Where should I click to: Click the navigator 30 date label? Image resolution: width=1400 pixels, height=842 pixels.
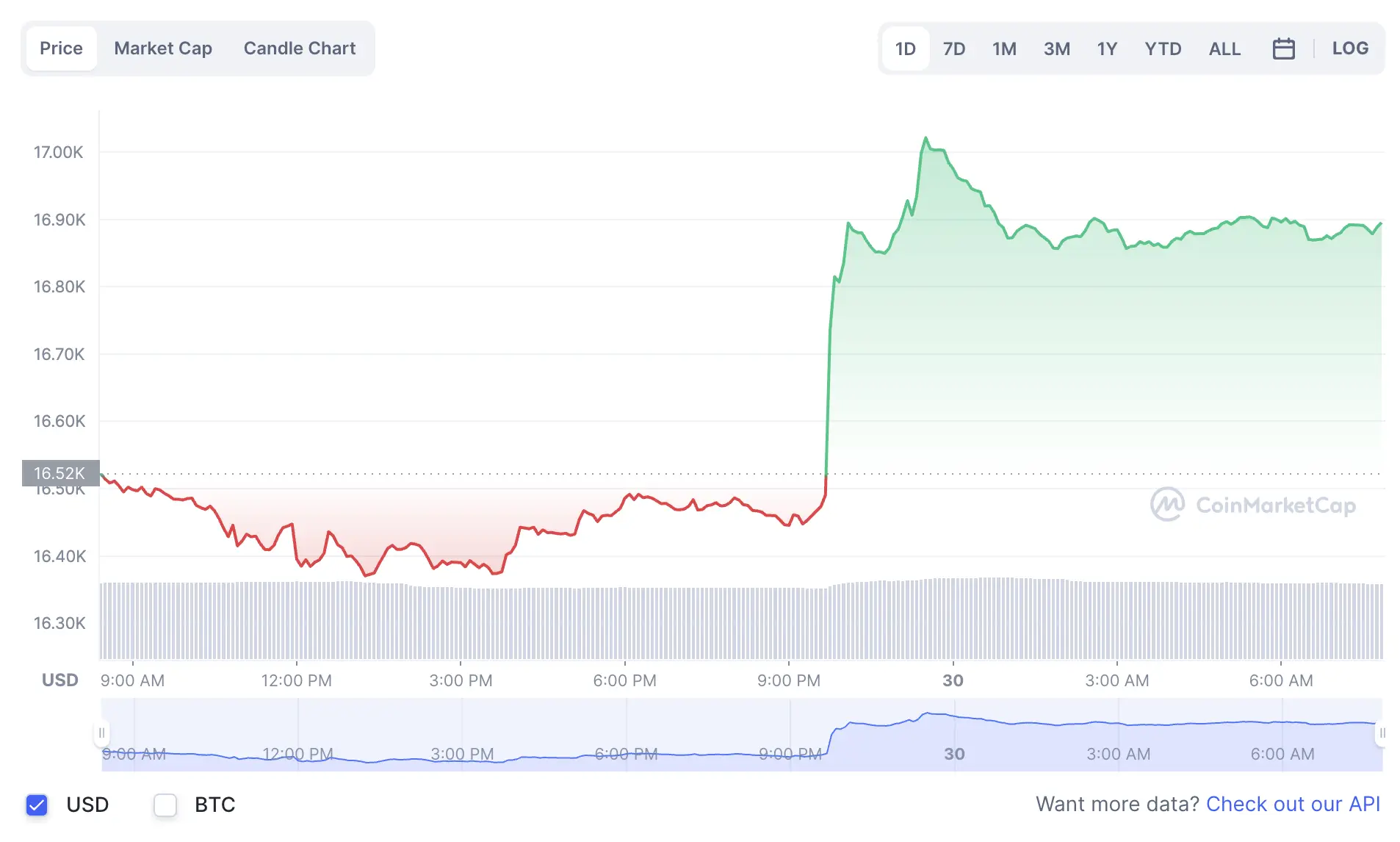point(954,754)
